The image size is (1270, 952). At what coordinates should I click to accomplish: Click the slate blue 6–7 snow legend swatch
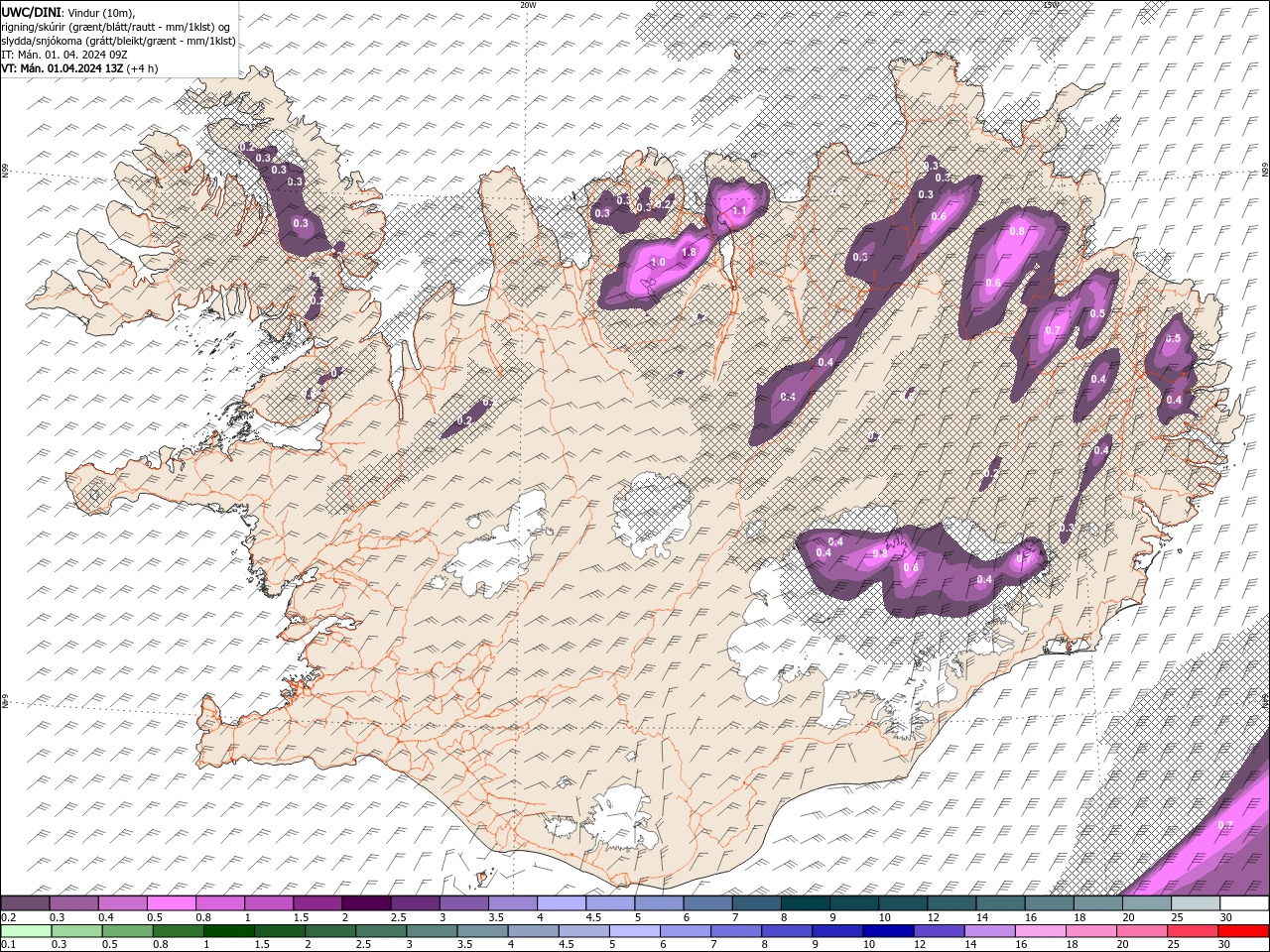pyautogui.click(x=707, y=903)
